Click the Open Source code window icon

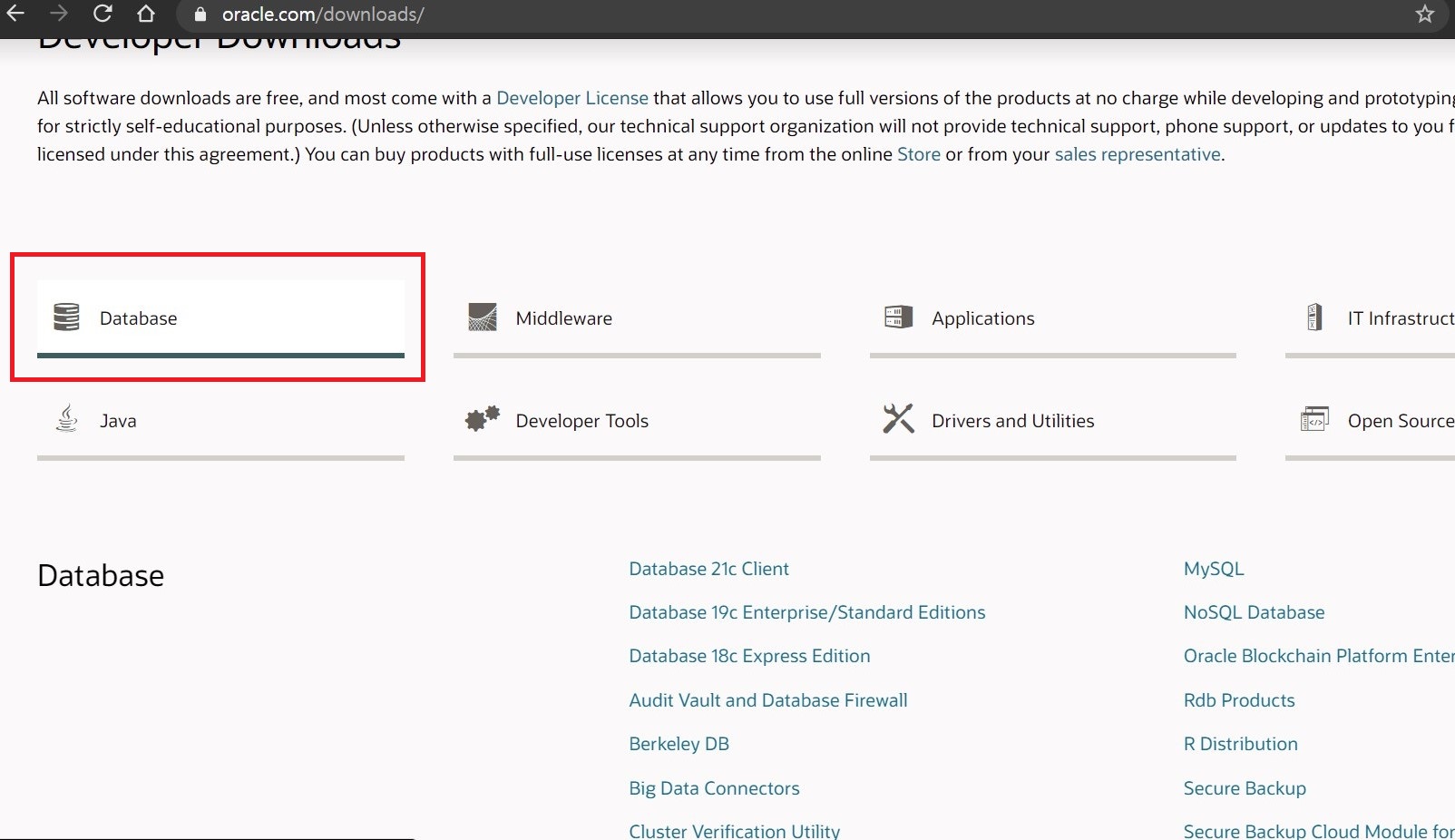[x=1314, y=419]
